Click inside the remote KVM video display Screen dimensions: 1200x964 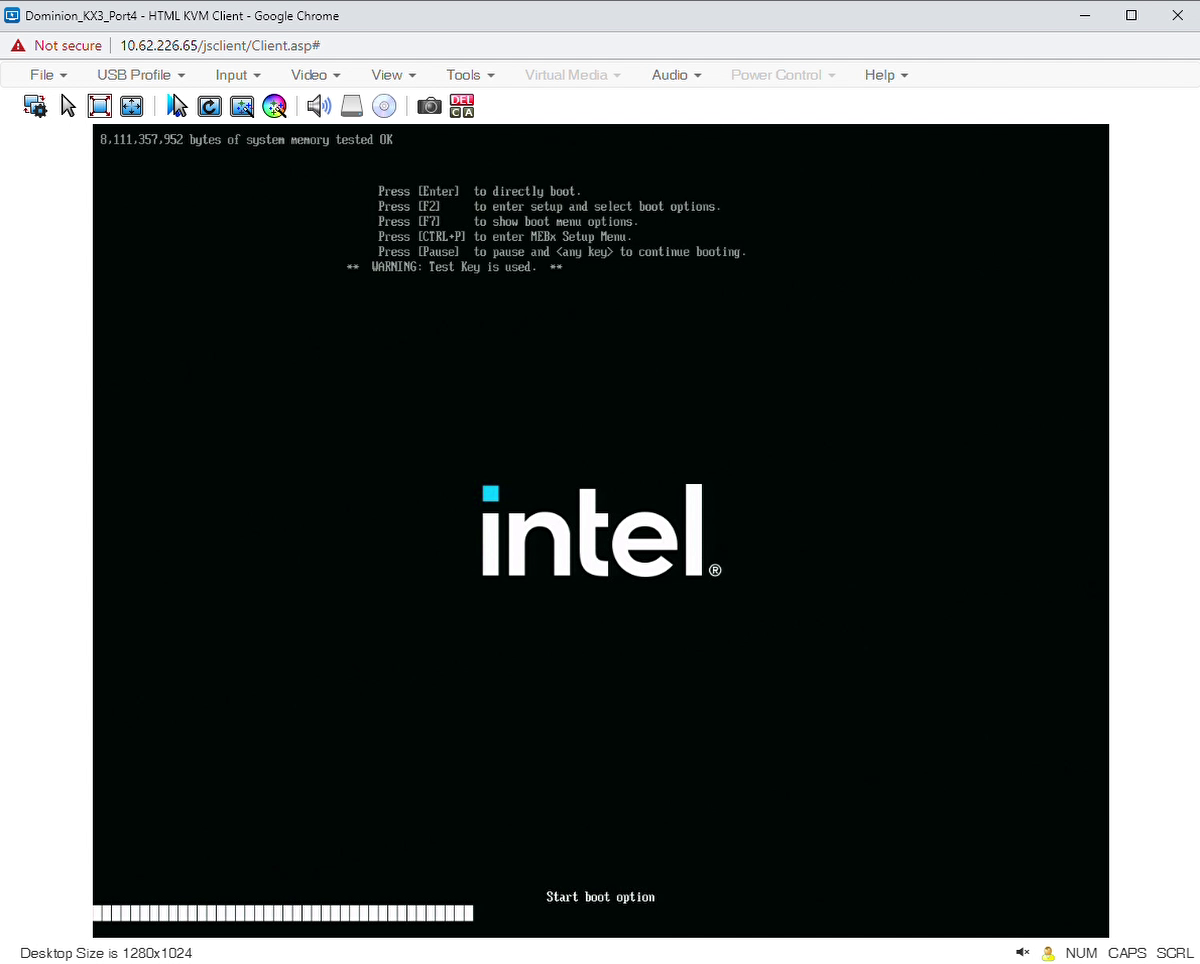click(601, 531)
